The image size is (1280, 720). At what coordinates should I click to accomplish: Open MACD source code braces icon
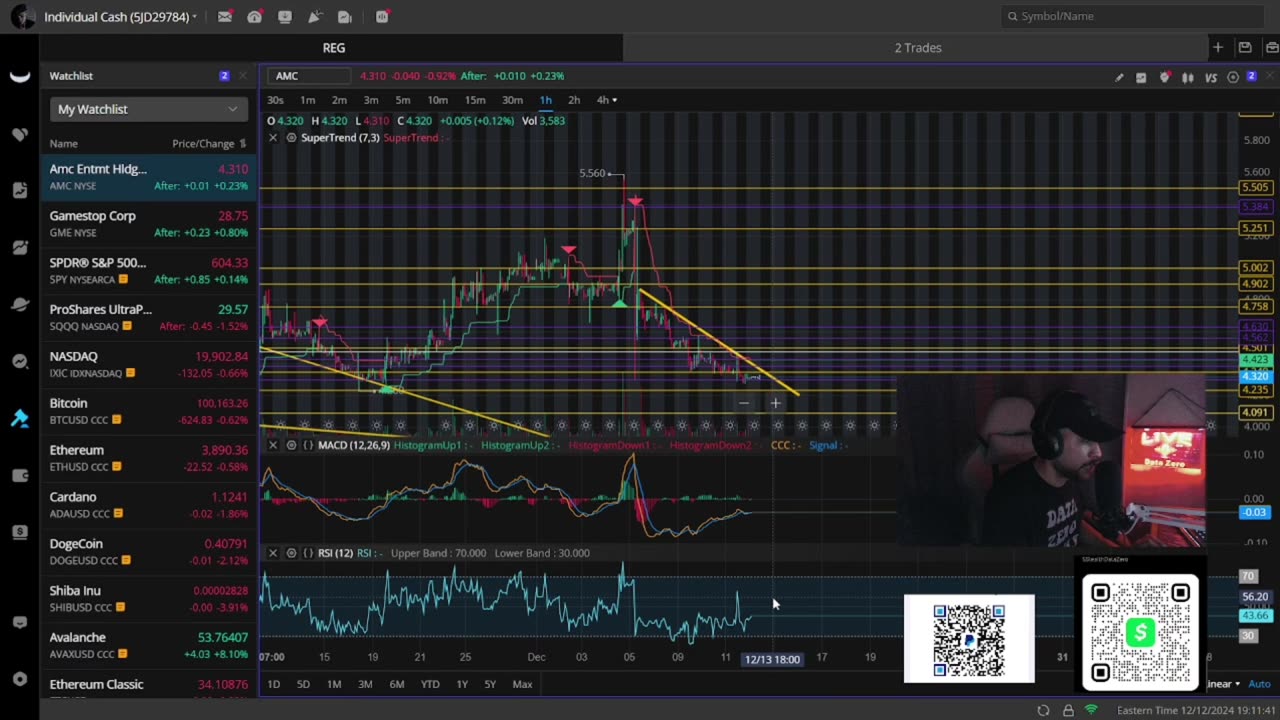tap(308, 445)
